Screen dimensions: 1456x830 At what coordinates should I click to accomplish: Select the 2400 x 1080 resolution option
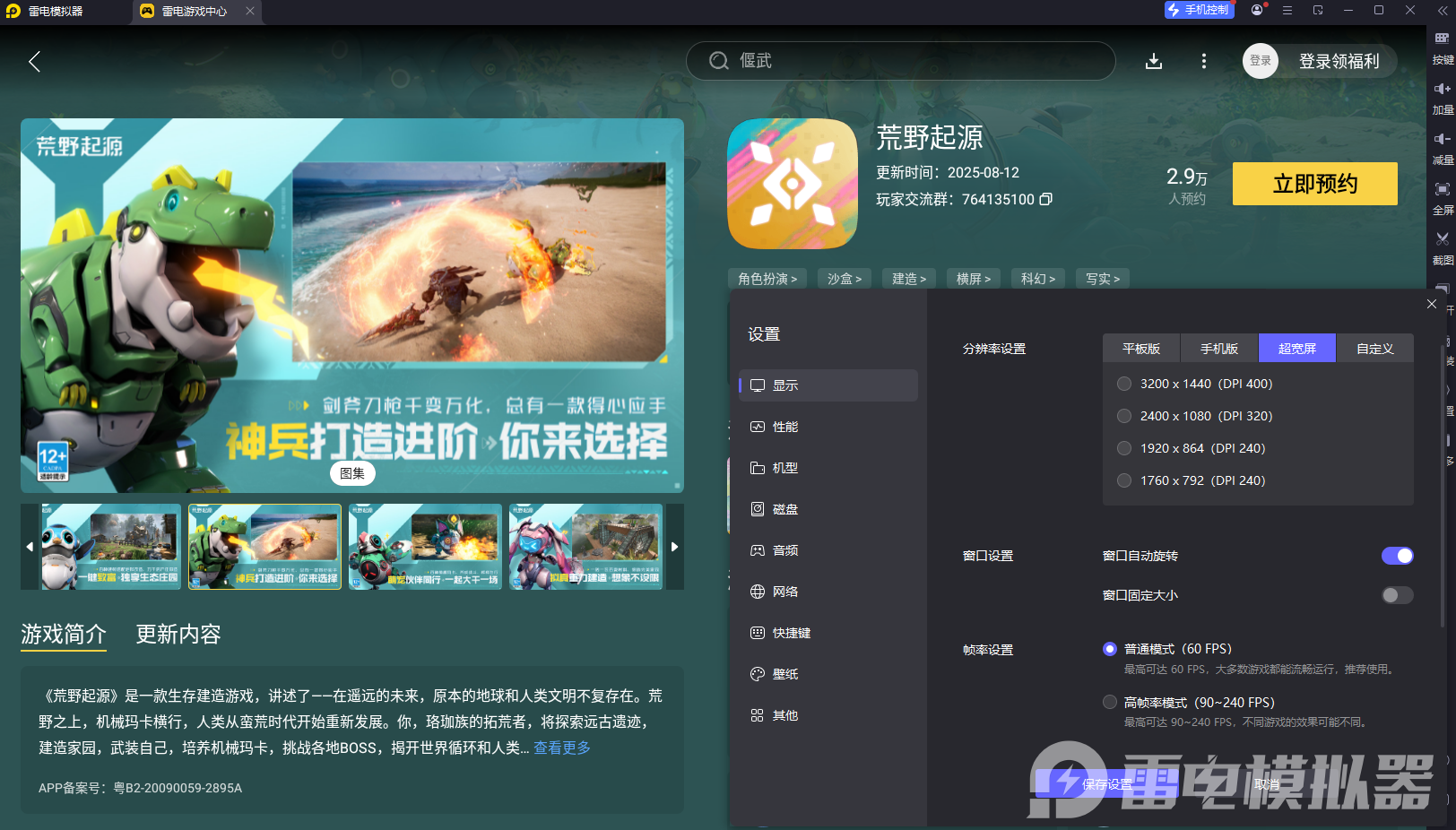coord(1123,415)
